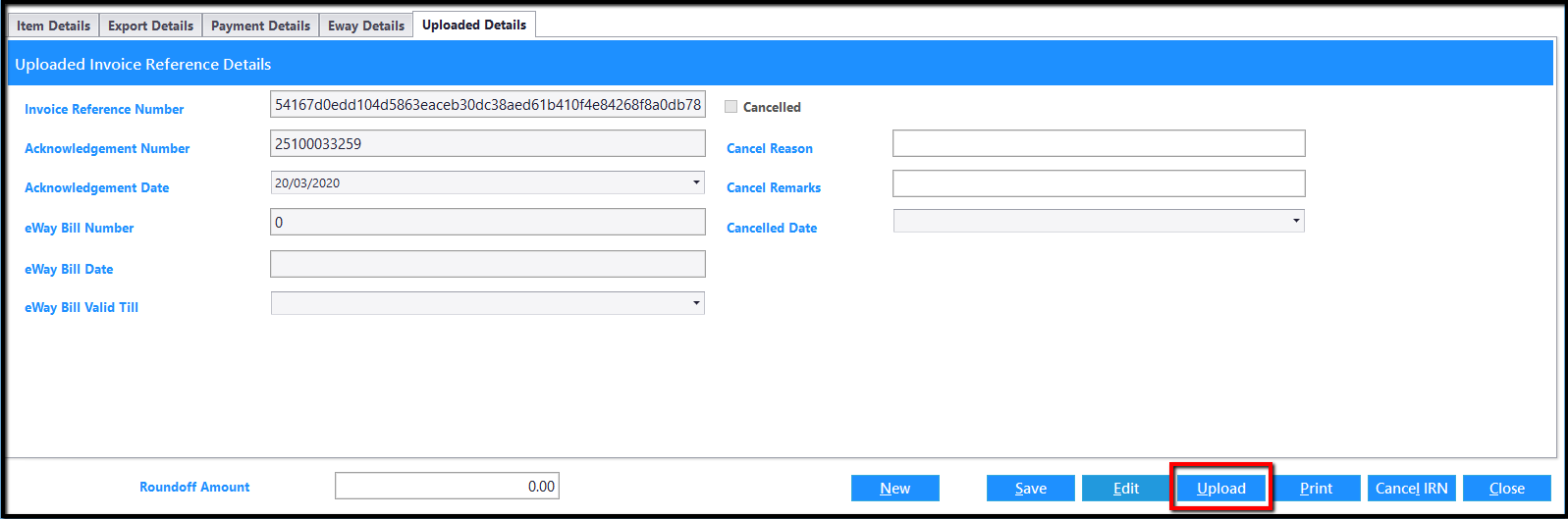Click the Close button
The width and height of the screenshot is (1568, 519).
(x=1507, y=488)
